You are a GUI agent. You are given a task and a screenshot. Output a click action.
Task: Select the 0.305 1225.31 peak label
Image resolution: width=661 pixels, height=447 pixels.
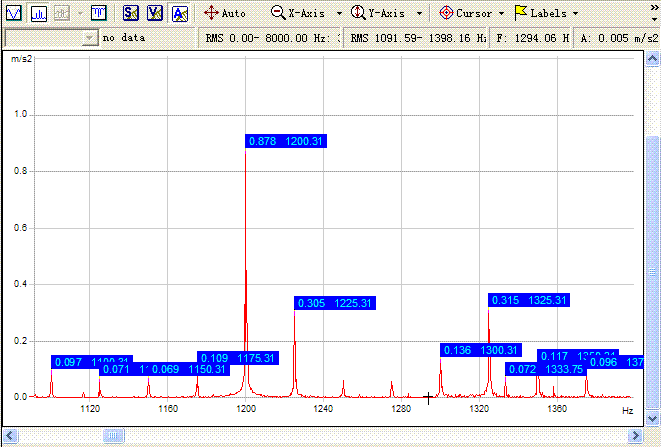pos(335,303)
